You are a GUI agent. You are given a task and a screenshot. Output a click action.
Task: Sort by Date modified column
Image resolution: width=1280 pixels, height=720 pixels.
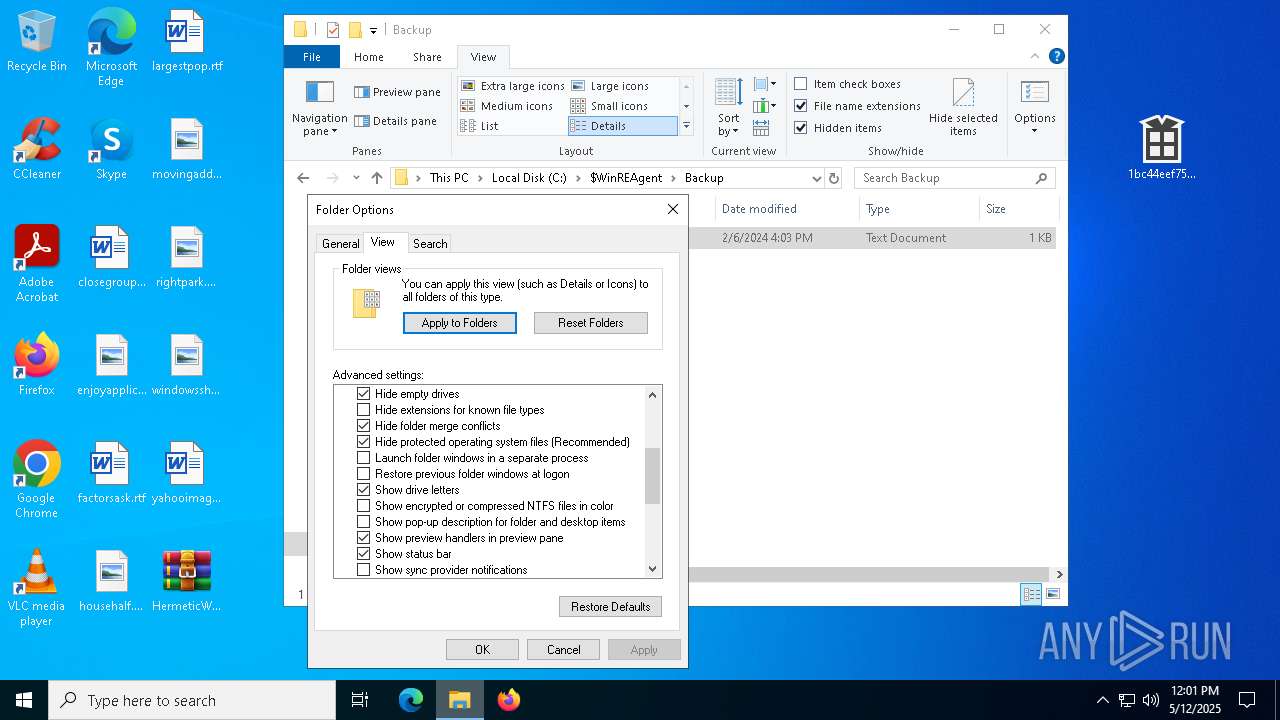787,209
